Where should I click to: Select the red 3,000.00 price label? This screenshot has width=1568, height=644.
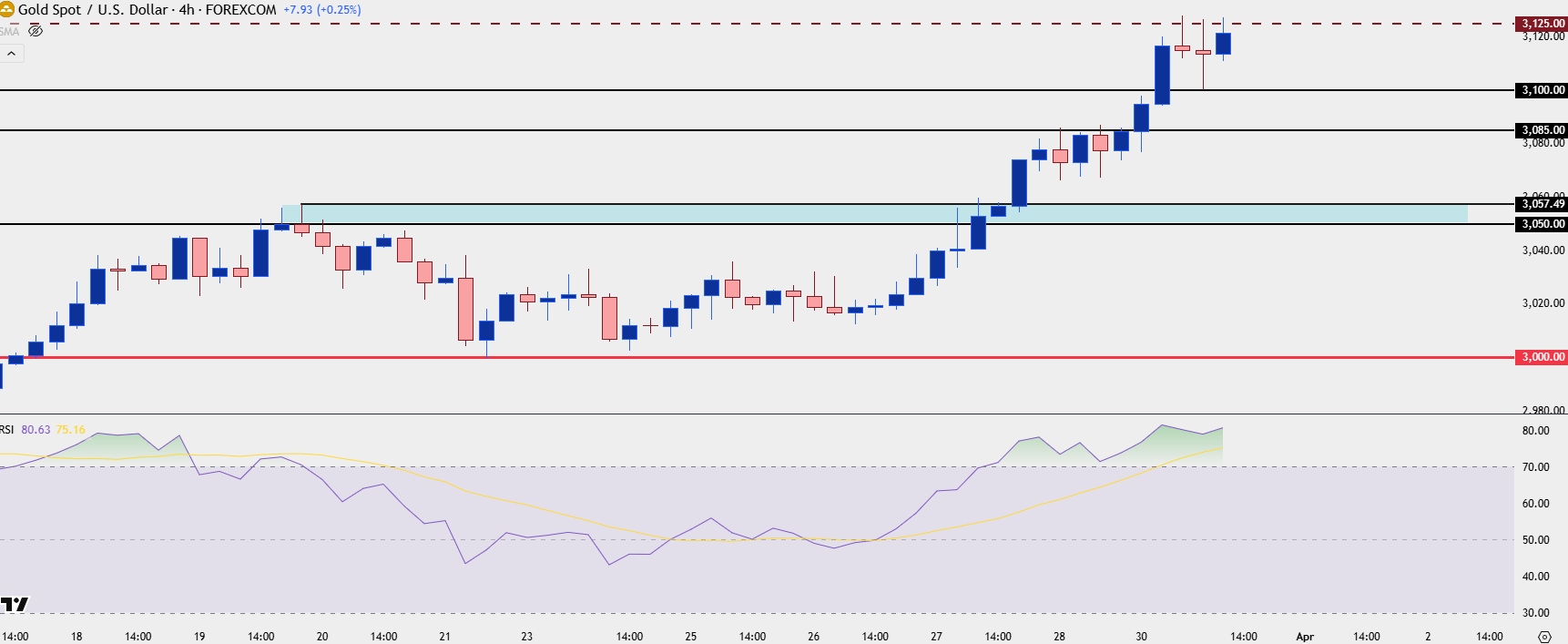(1541, 357)
